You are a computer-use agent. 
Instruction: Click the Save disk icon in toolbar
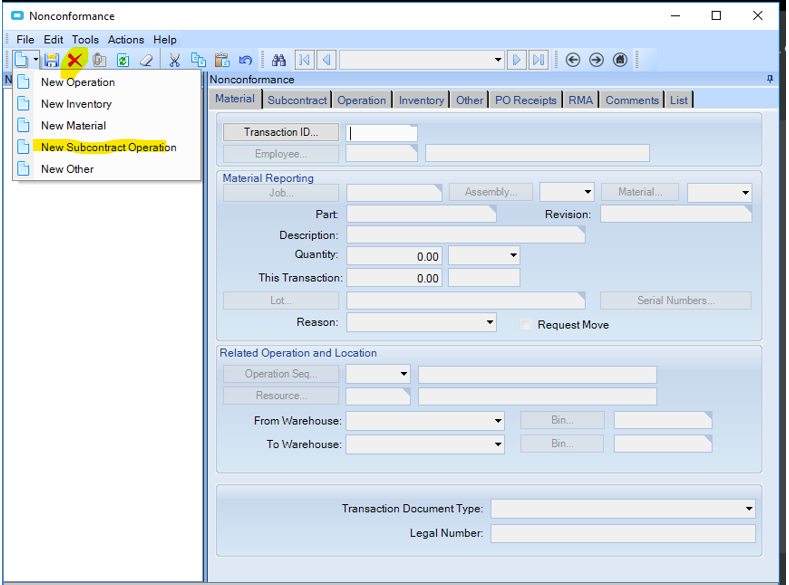coord(51,60)
